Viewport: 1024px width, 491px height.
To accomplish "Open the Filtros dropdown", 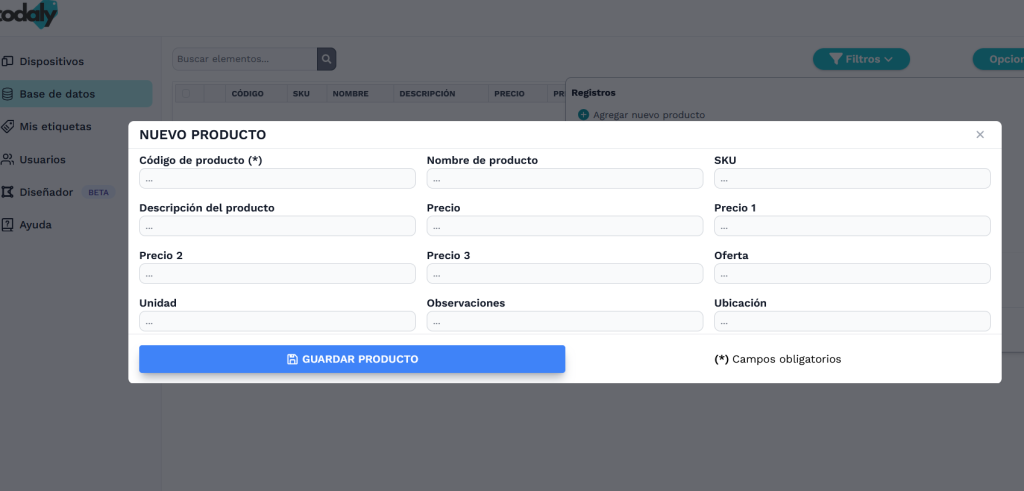I will [861, 59].
